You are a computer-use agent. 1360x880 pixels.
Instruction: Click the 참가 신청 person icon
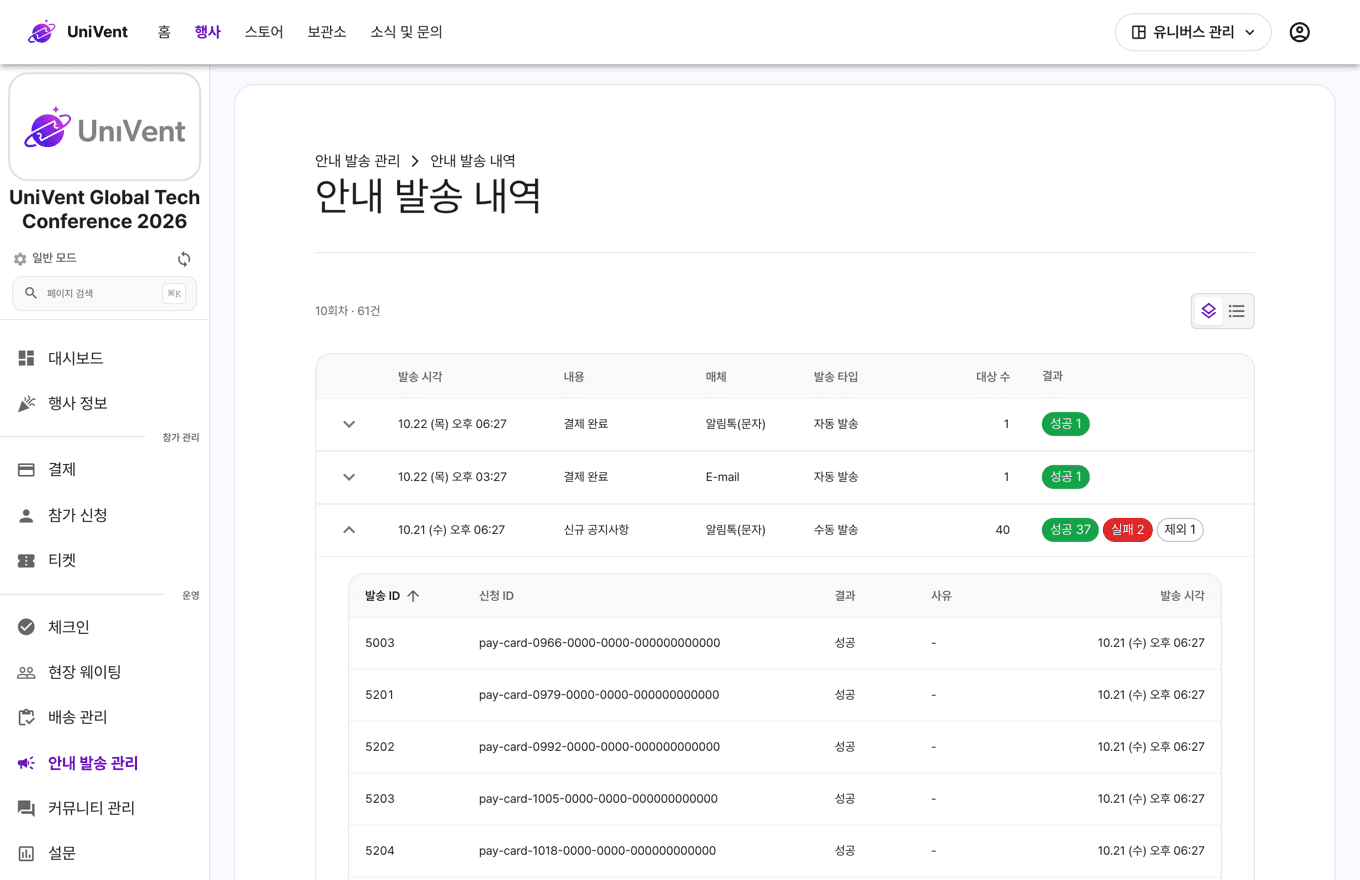click(27, 516)
